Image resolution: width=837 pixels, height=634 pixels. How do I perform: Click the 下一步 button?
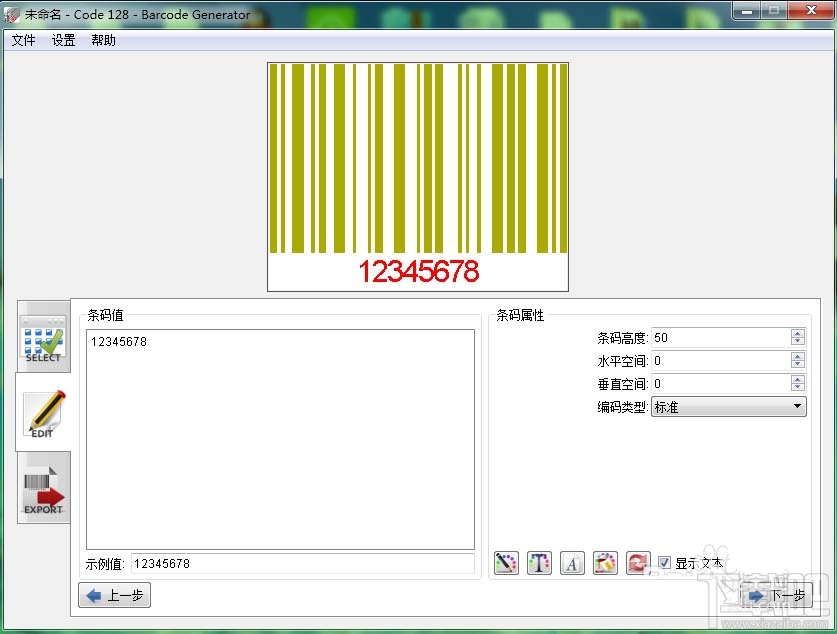point(777,595)
